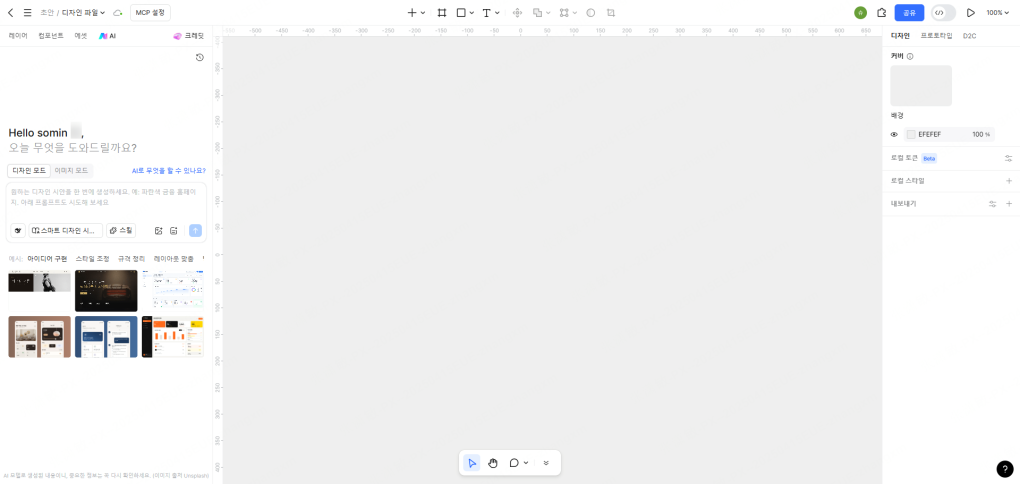
Task: Expand the vector edit dropdown arrow
Action: click(575, 12)
